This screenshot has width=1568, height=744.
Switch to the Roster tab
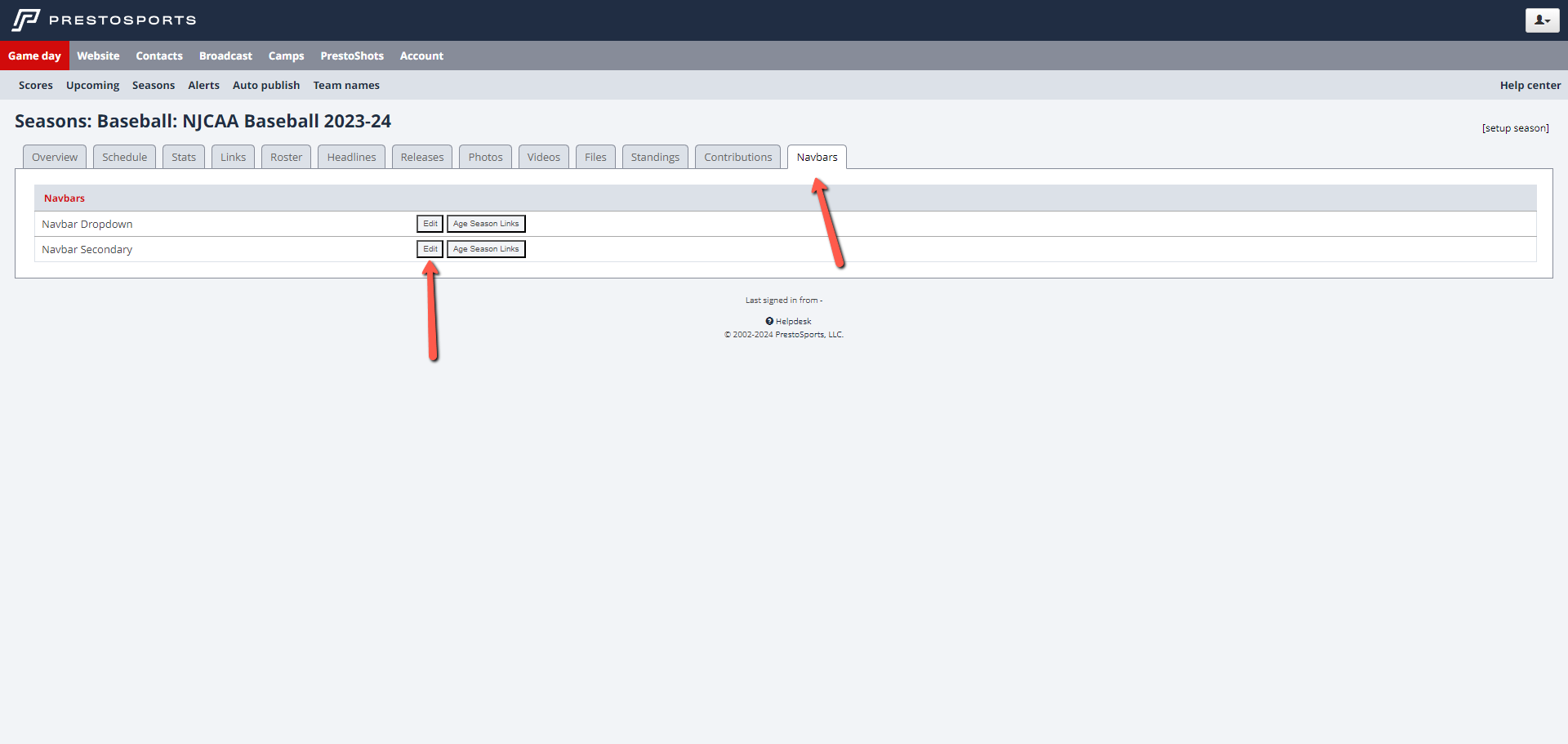coord(287,157)
